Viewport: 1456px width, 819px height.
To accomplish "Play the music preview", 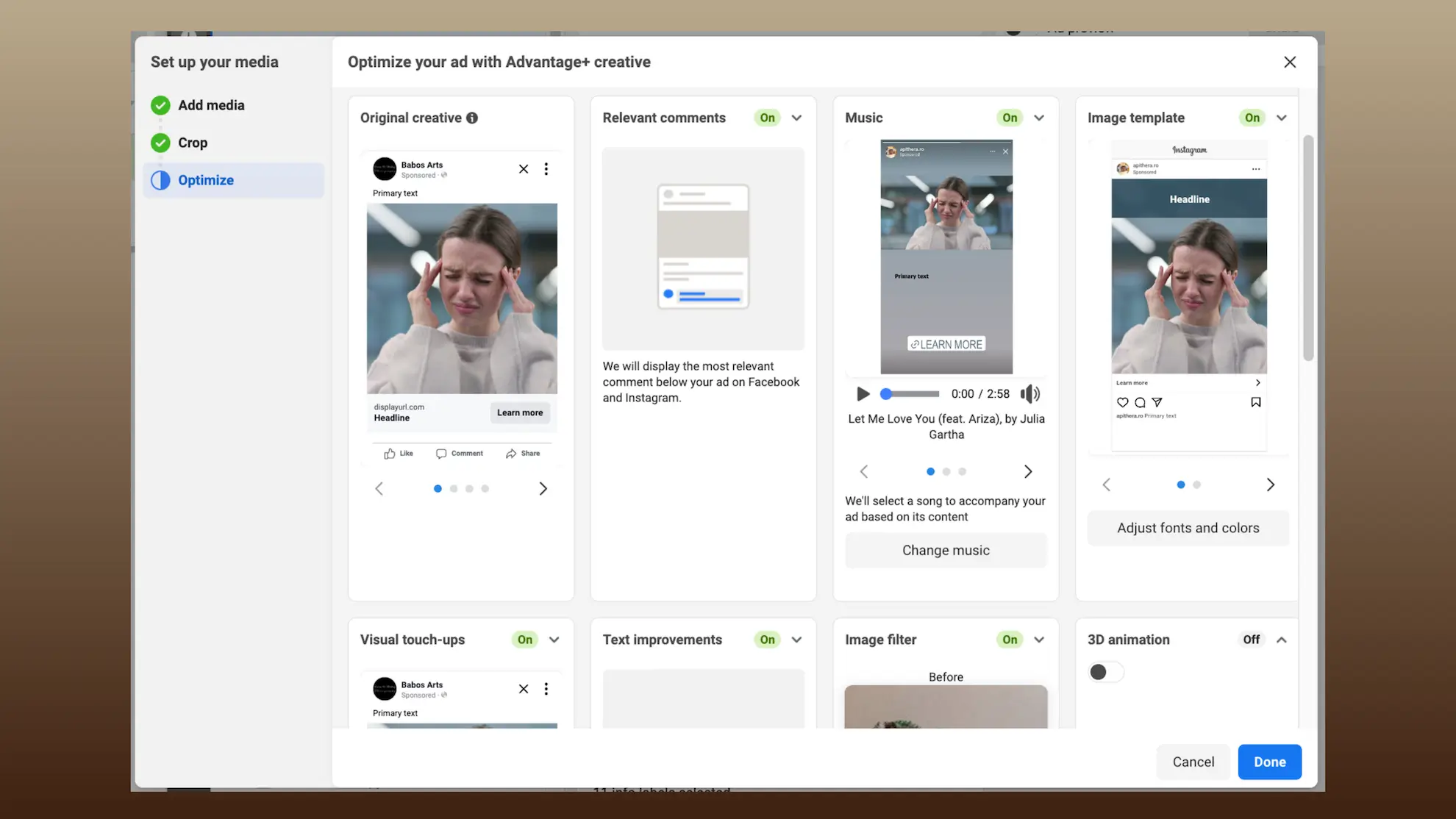I will [863, 394].
